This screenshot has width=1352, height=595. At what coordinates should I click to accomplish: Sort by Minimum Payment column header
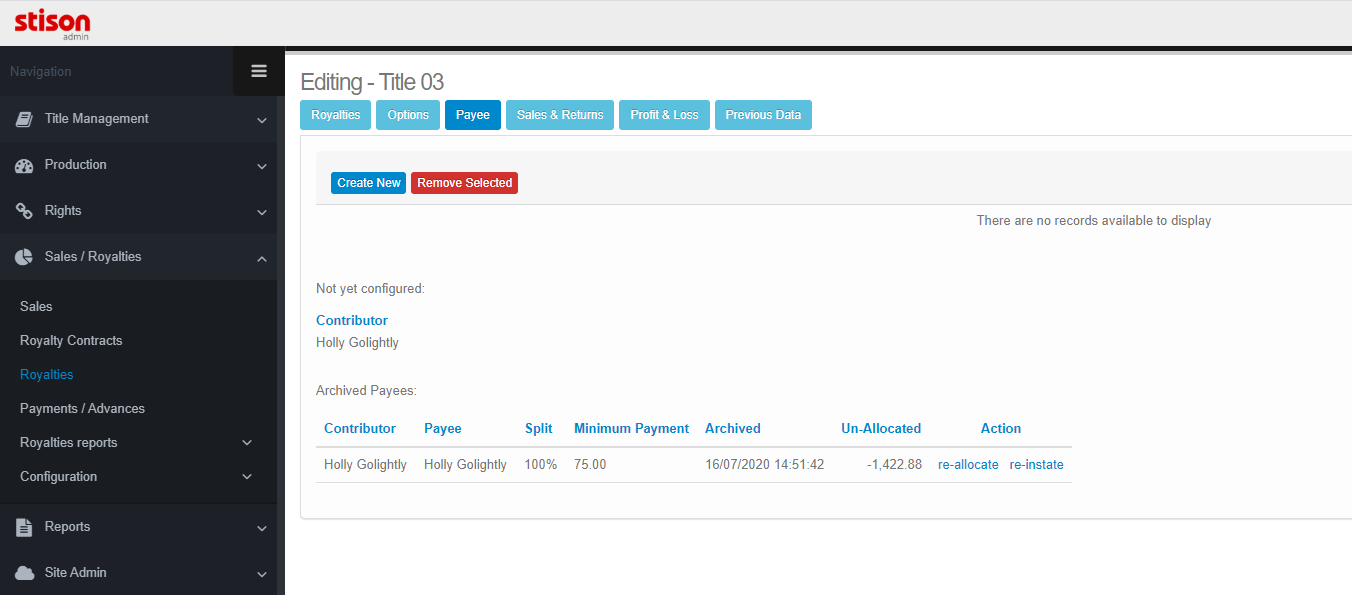tap(631, 429)
